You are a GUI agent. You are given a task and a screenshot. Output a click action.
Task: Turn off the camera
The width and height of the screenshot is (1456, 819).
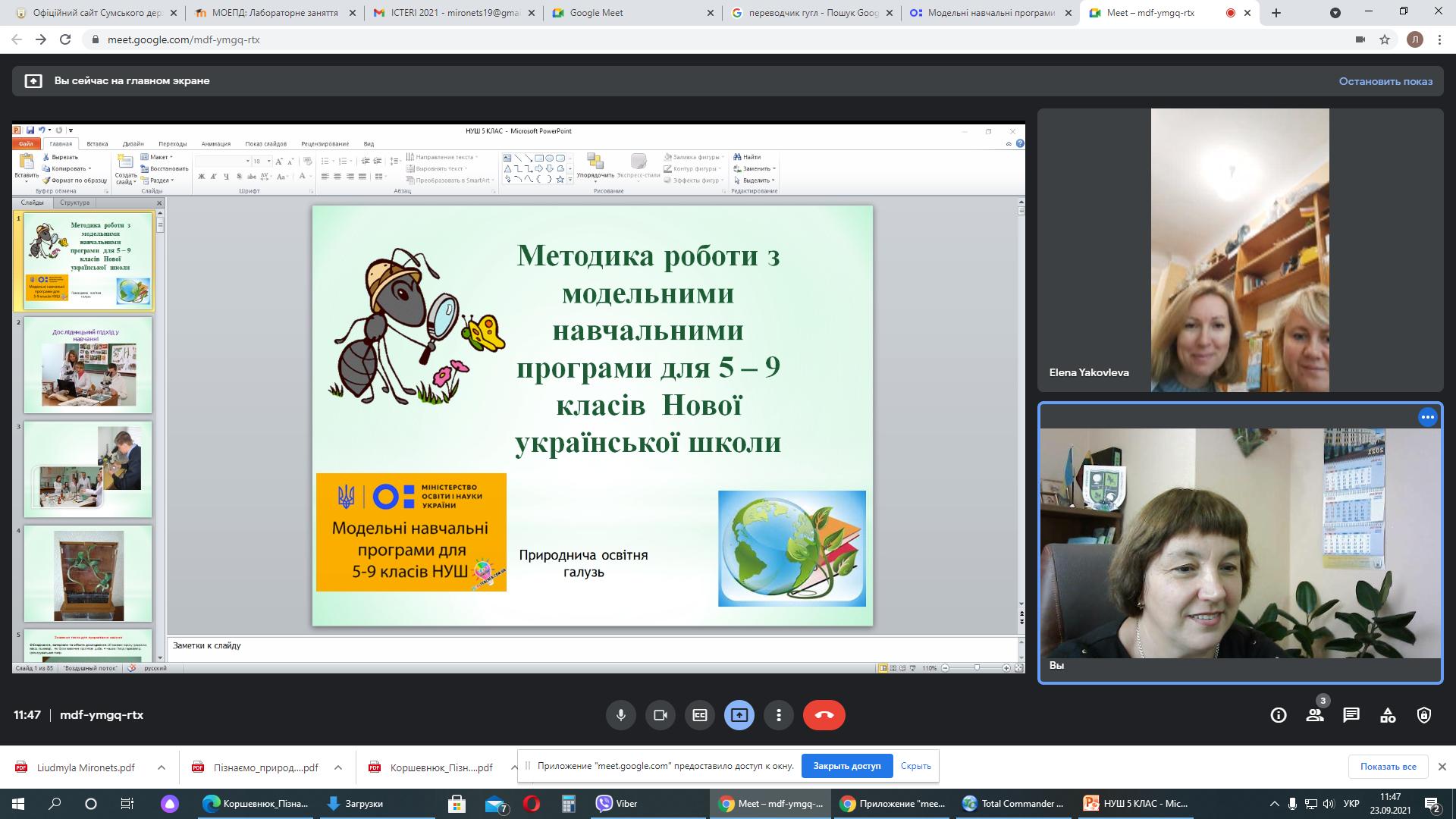(661, 715)
